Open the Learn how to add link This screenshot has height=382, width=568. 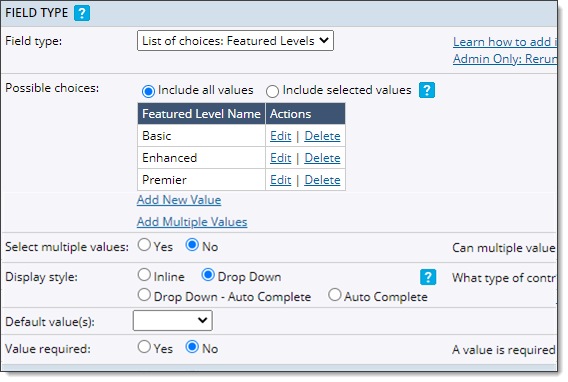click(x=505, y=42)
